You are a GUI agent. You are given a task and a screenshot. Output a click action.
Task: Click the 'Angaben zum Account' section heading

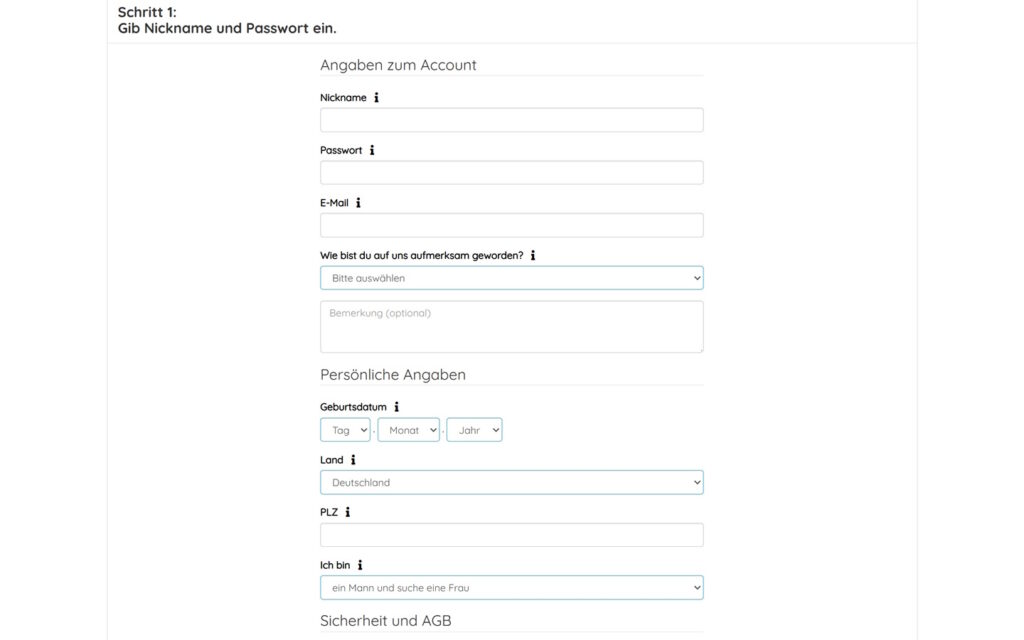tap(398, 65)
